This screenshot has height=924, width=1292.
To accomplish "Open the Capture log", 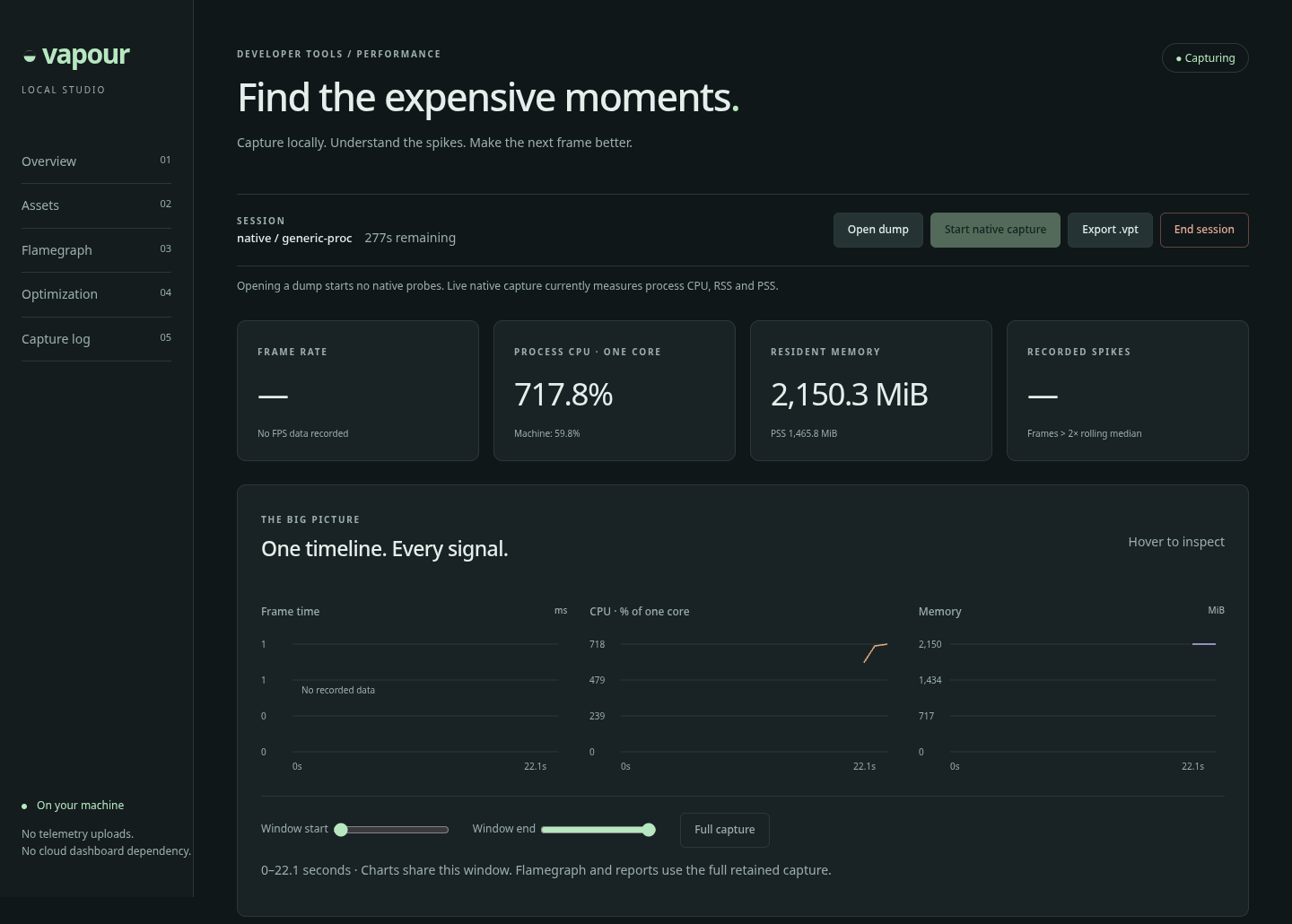I will 96,339.
